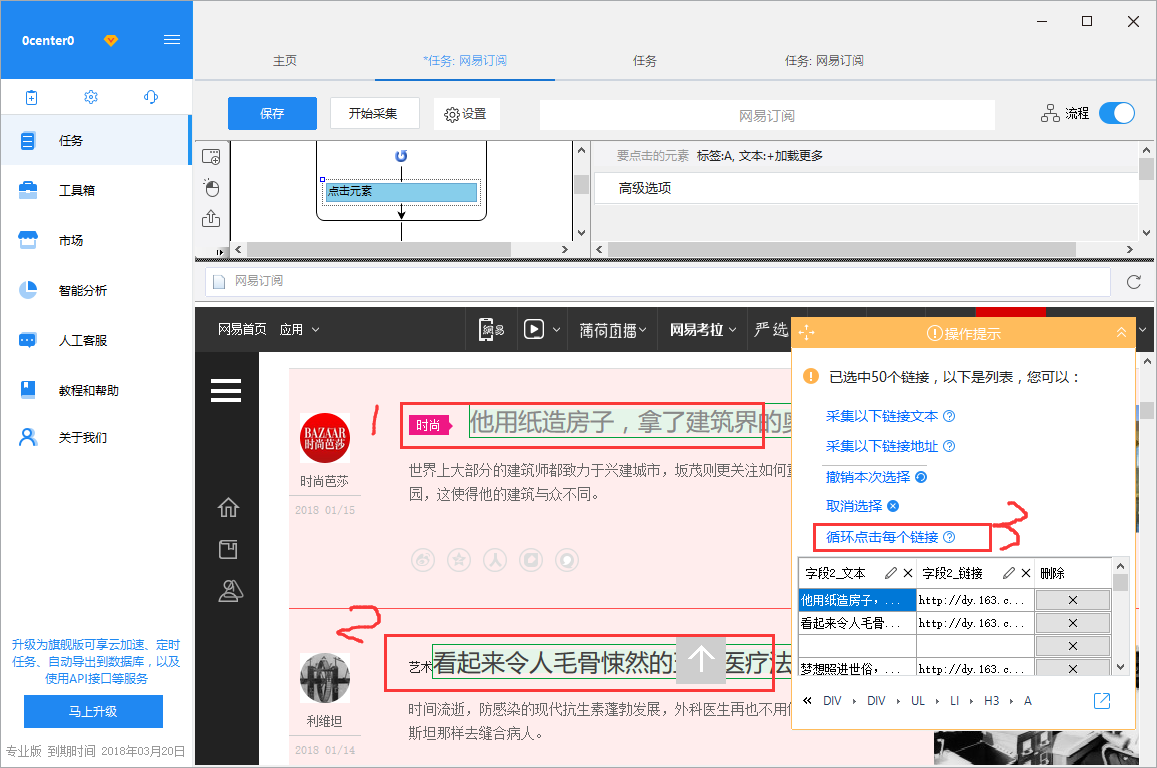
Task: Click the 开始采集 button
Action: point(373,114)
